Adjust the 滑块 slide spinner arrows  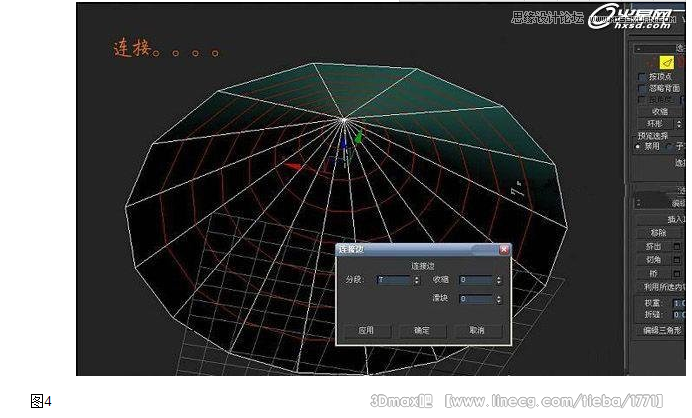(x=499, y=299)
